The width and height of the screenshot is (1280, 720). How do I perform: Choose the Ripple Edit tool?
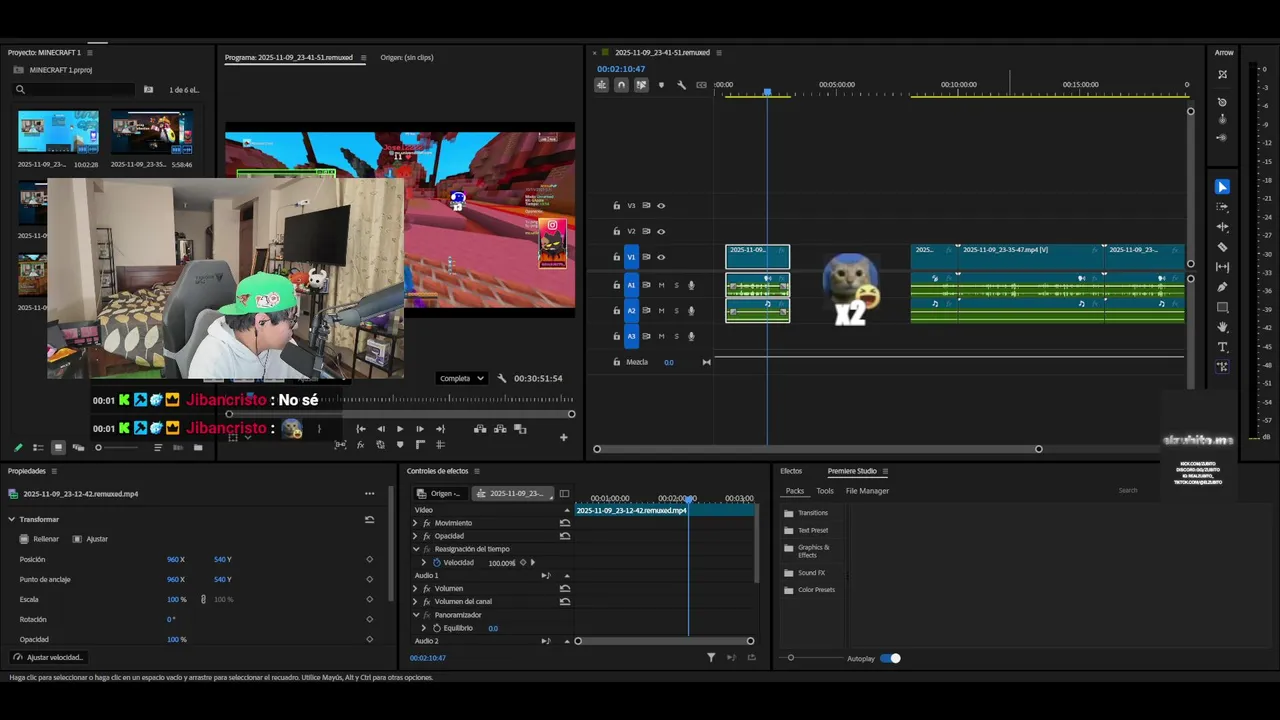point(1222,227)
